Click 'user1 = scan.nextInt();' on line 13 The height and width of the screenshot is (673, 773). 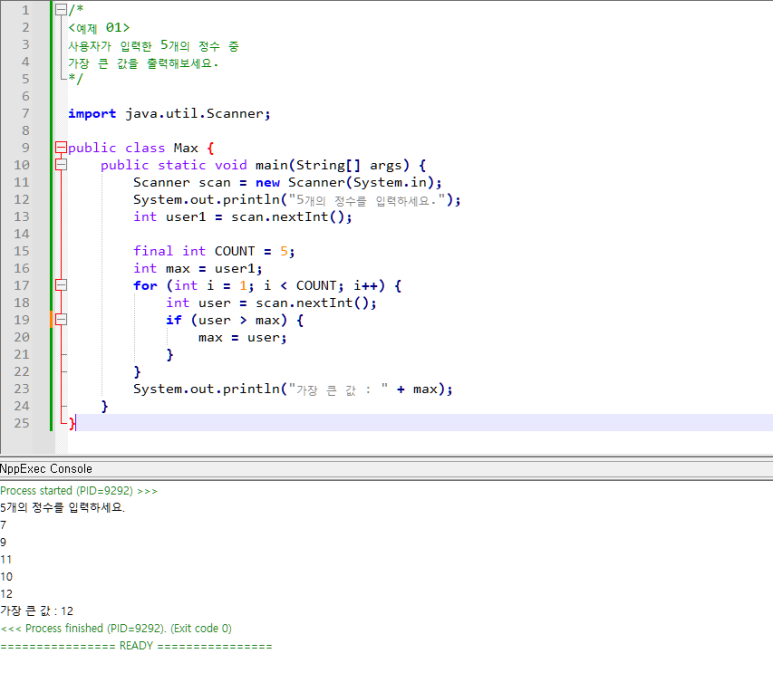pos(259,217)
